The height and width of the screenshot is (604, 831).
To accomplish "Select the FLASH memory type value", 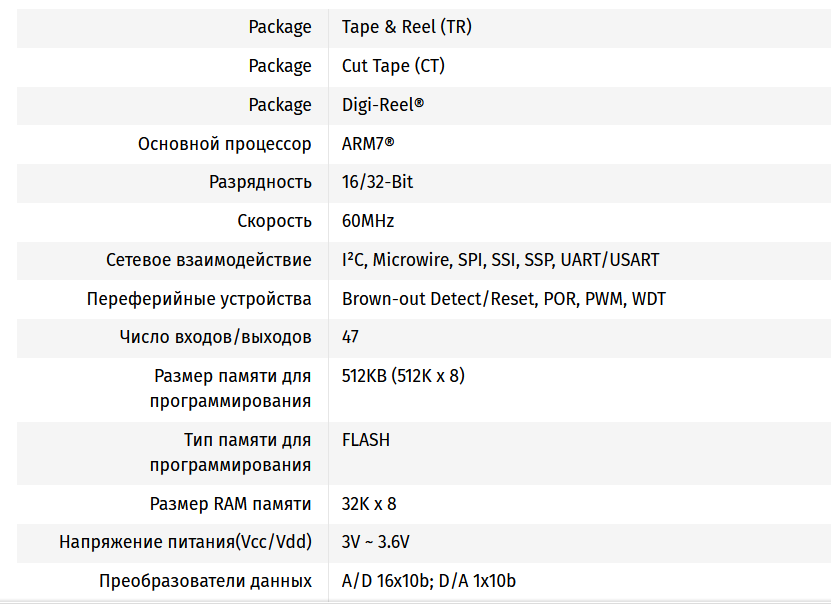I will point(366,440).
